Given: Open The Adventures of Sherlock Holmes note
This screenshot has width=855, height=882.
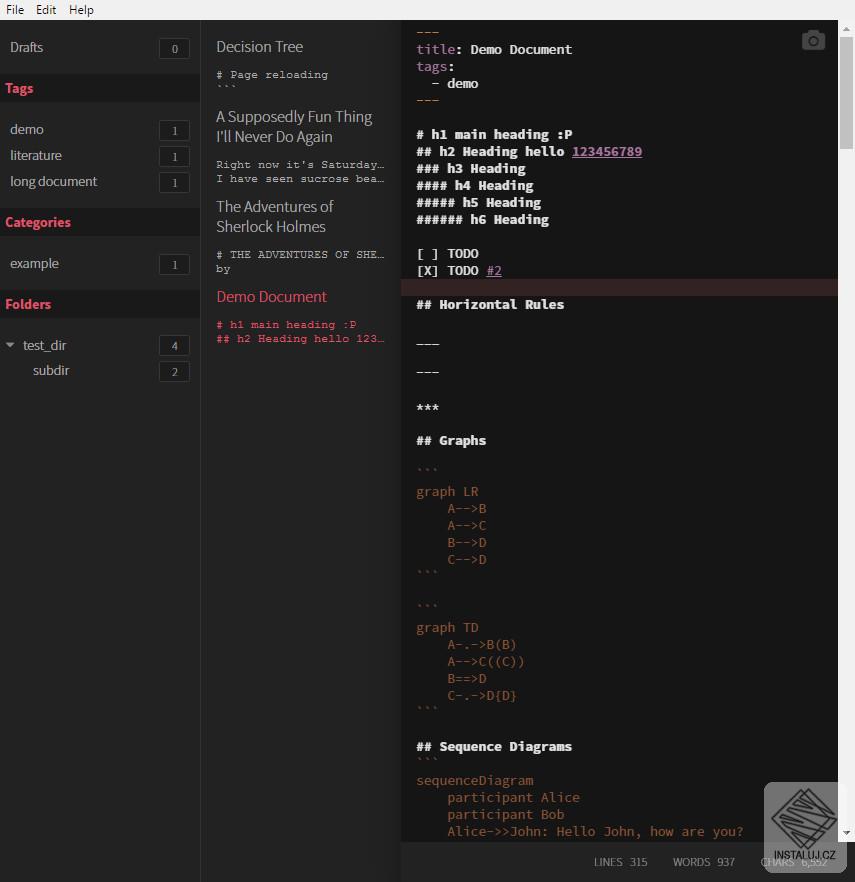Looking at the screenshot, I should [275, 217].
